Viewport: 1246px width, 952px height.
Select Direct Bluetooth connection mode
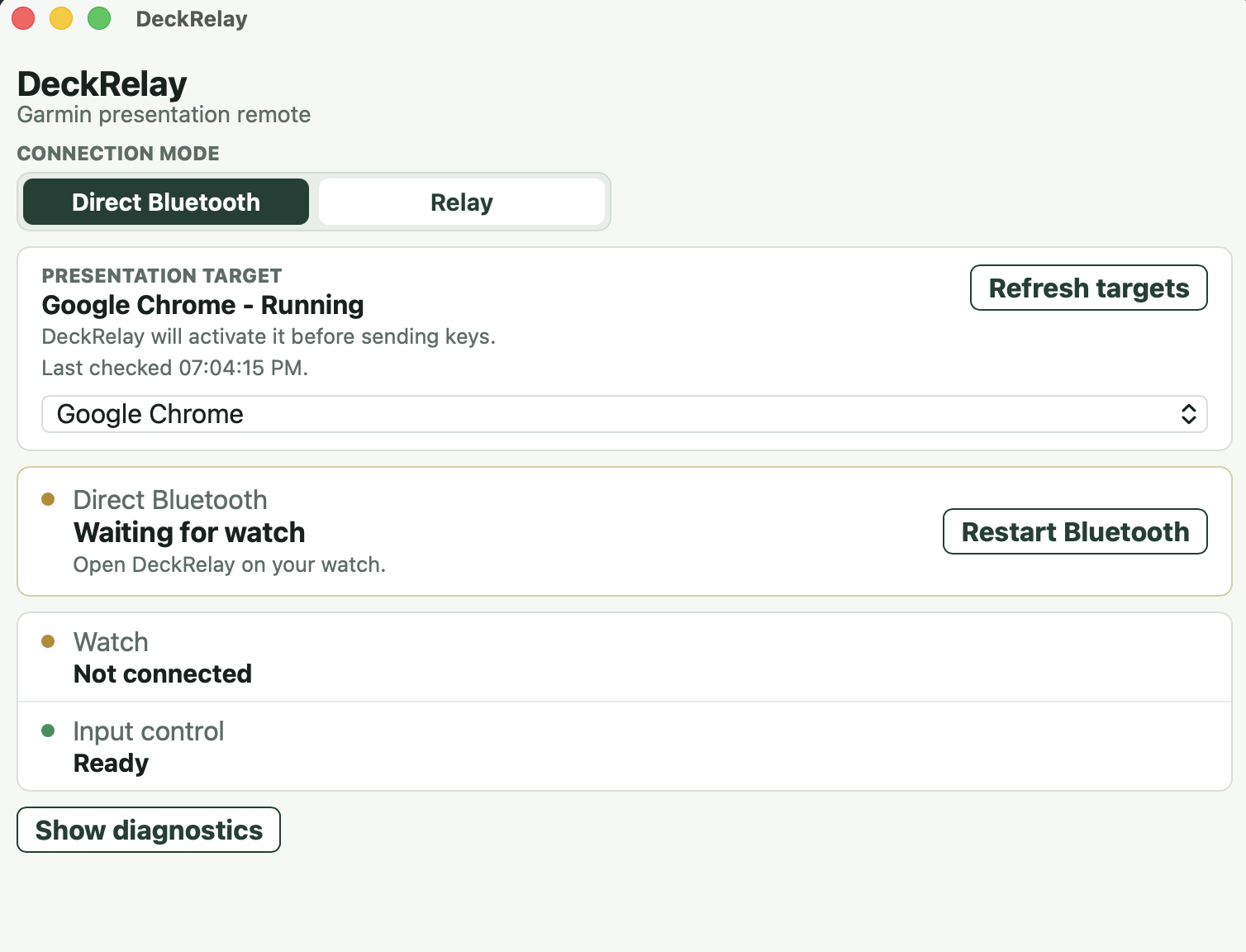point(166,202)
